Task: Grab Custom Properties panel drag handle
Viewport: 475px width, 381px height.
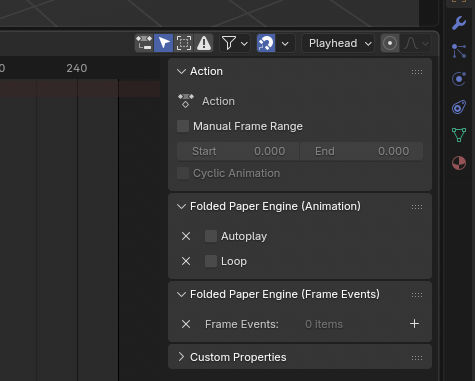Action: (417, 358)
